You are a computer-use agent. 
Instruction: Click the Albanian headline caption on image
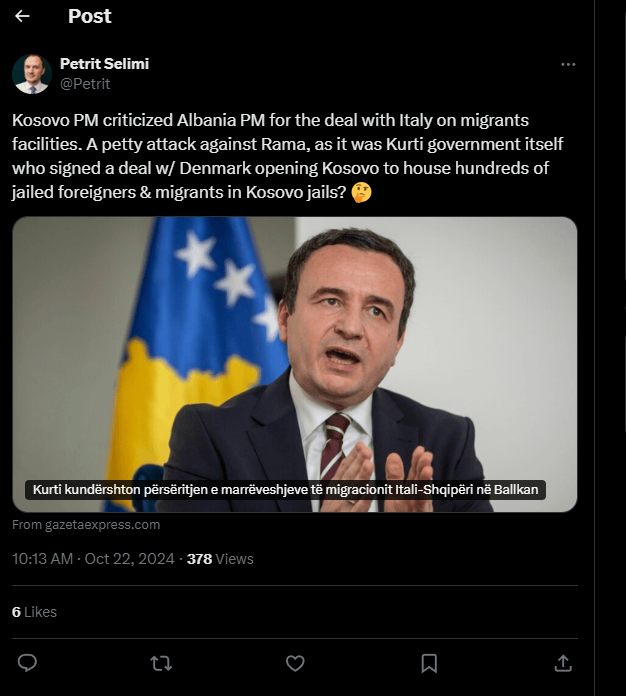coord(285,491)
